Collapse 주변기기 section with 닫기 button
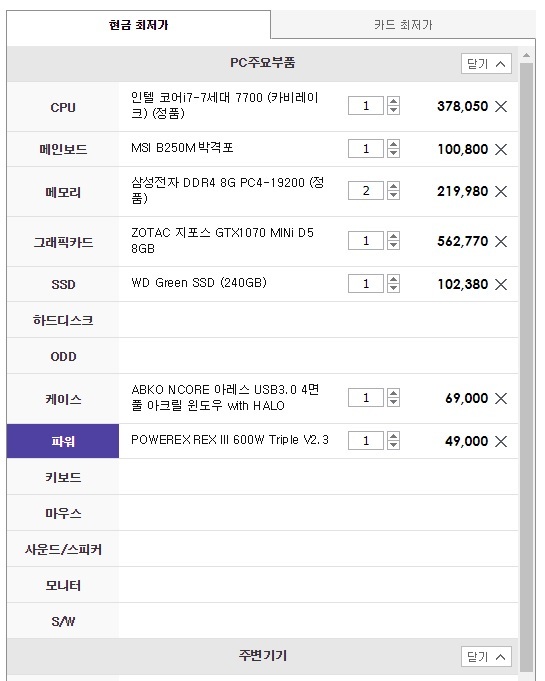Viewport: 545px width, 681px height. (x=486, y=656)
